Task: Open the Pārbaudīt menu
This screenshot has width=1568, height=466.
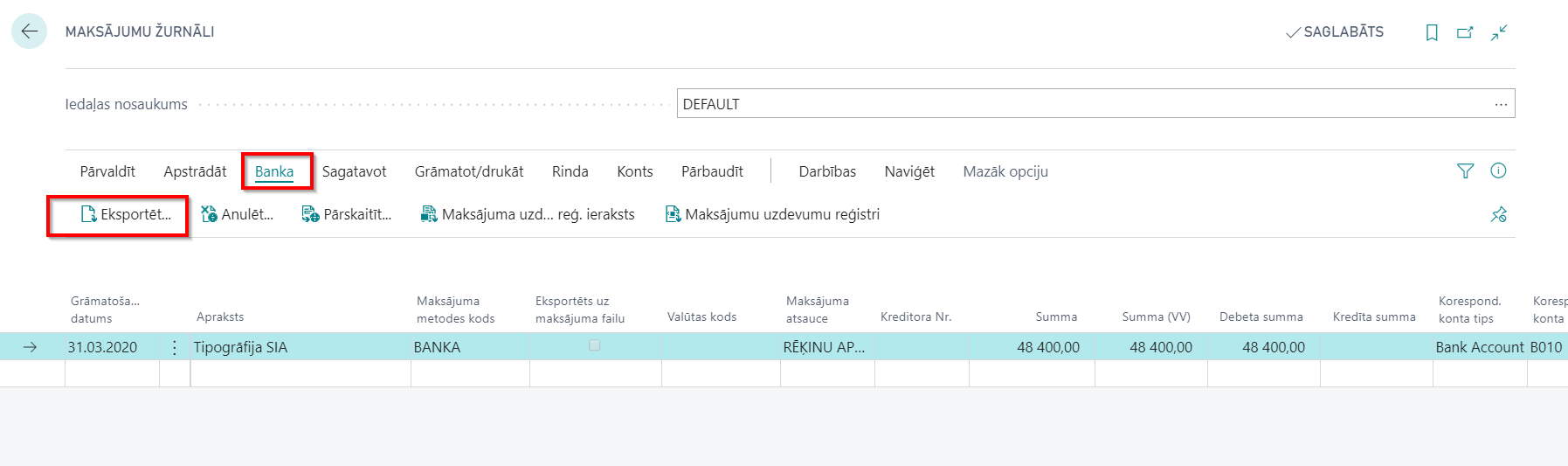Action: (x=712, y=171)
